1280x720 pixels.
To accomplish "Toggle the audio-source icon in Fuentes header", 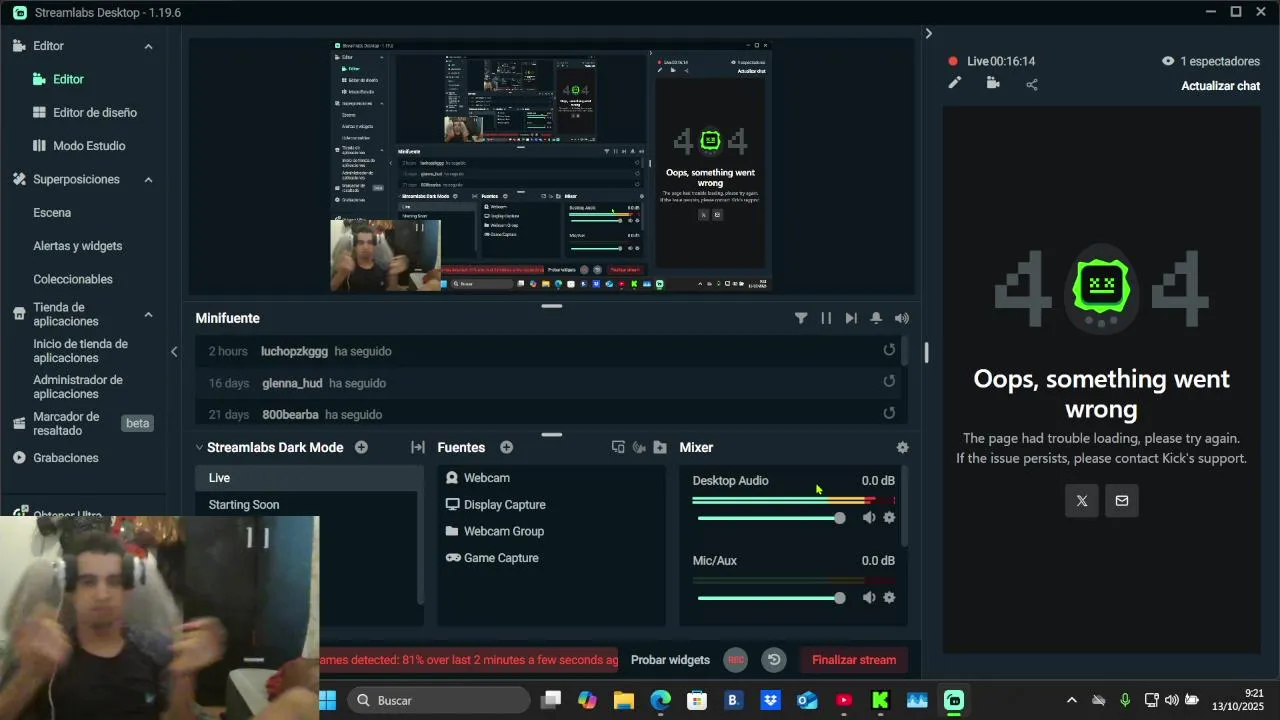I will tap(639, 447).
